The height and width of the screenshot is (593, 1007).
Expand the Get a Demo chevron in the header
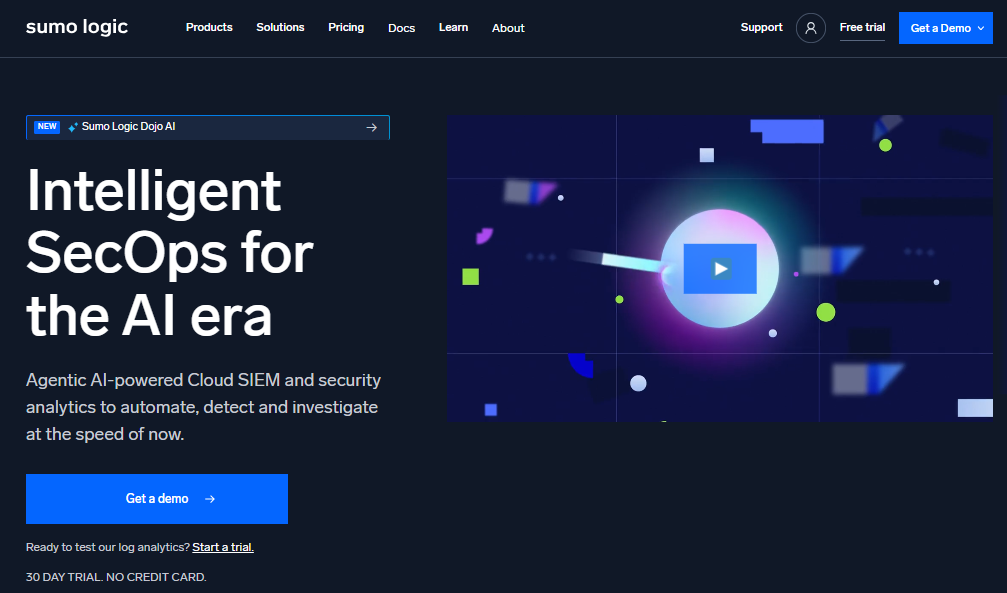point(980,29)
